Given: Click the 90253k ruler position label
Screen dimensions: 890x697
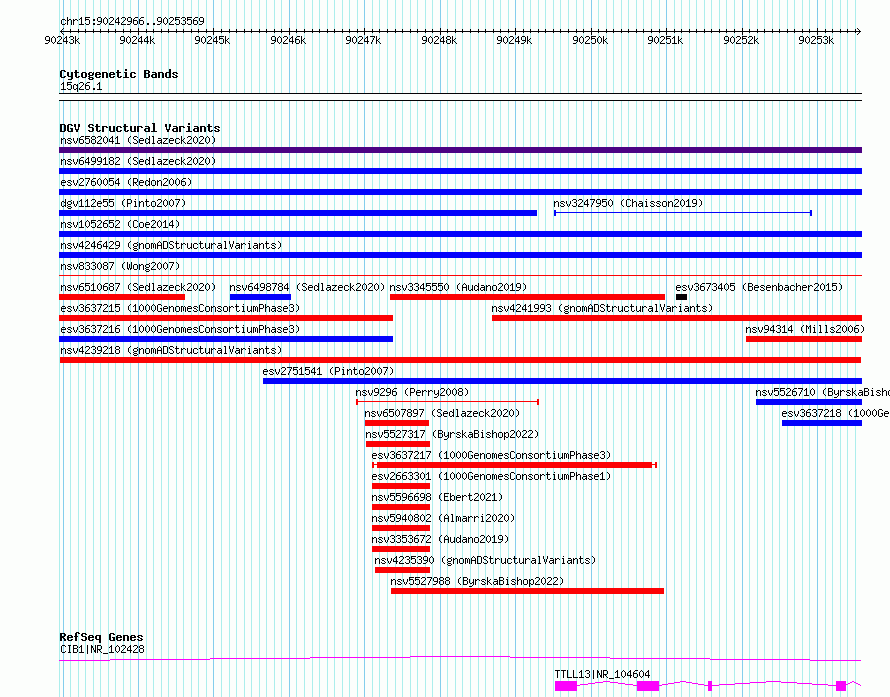Looking at the screenshot, I should click(816, 40).
